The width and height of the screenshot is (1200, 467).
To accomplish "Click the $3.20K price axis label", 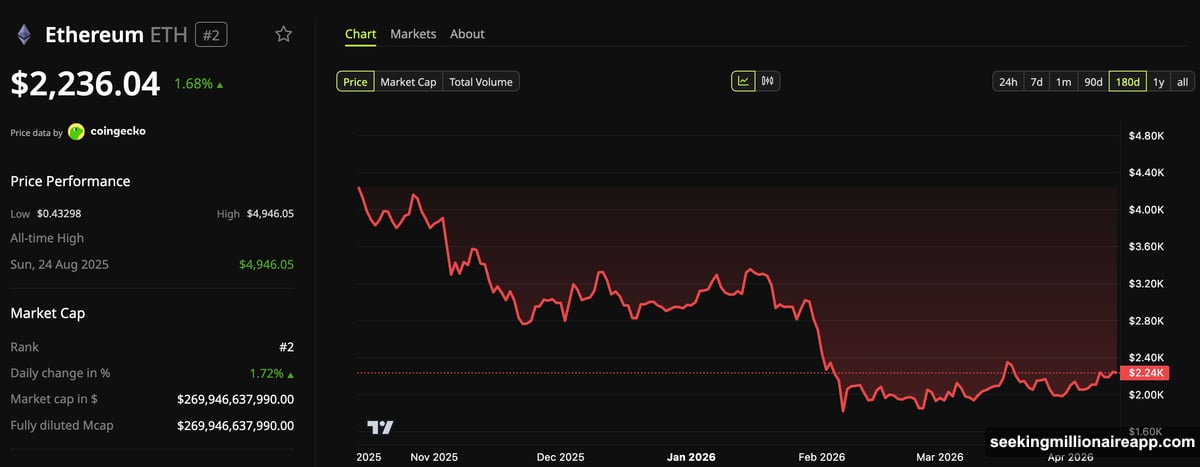I will click(x=1144, y=283).
